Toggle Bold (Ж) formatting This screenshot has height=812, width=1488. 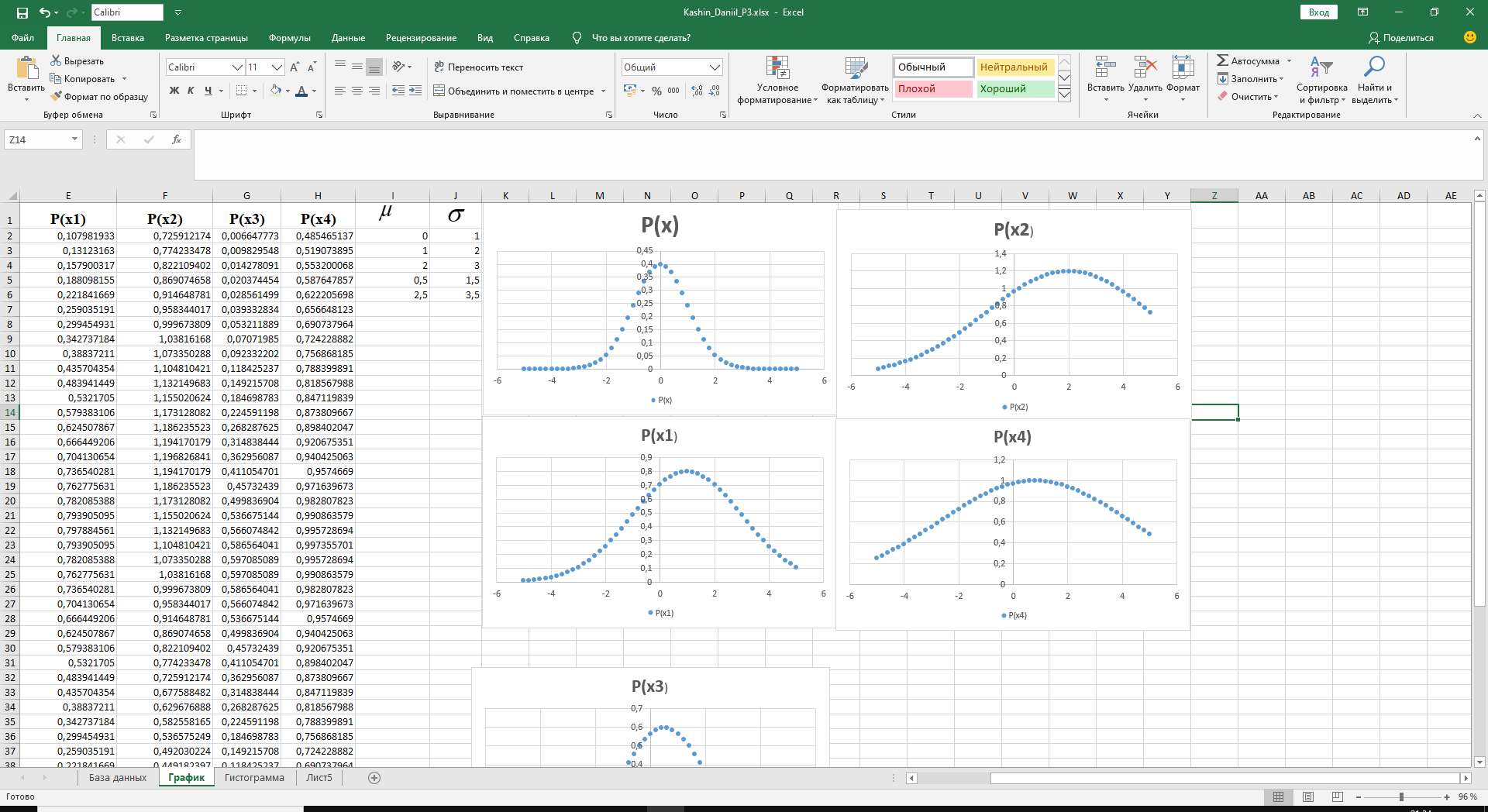point(174,91)
